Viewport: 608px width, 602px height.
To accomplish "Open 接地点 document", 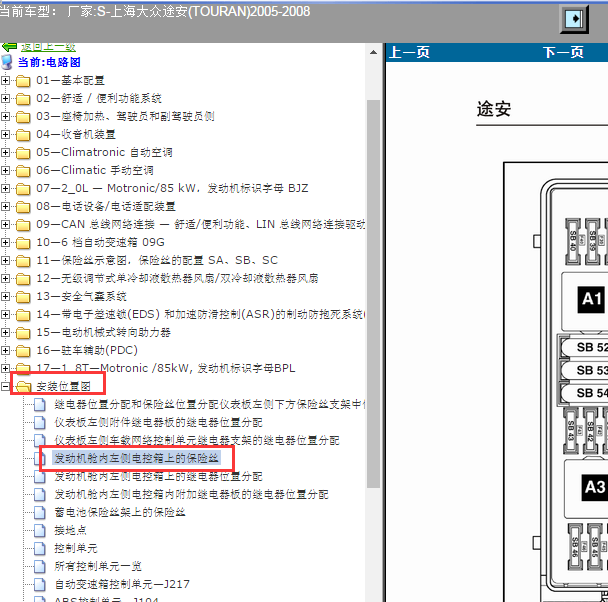I will pyautogui.click(x=70, y=530).
